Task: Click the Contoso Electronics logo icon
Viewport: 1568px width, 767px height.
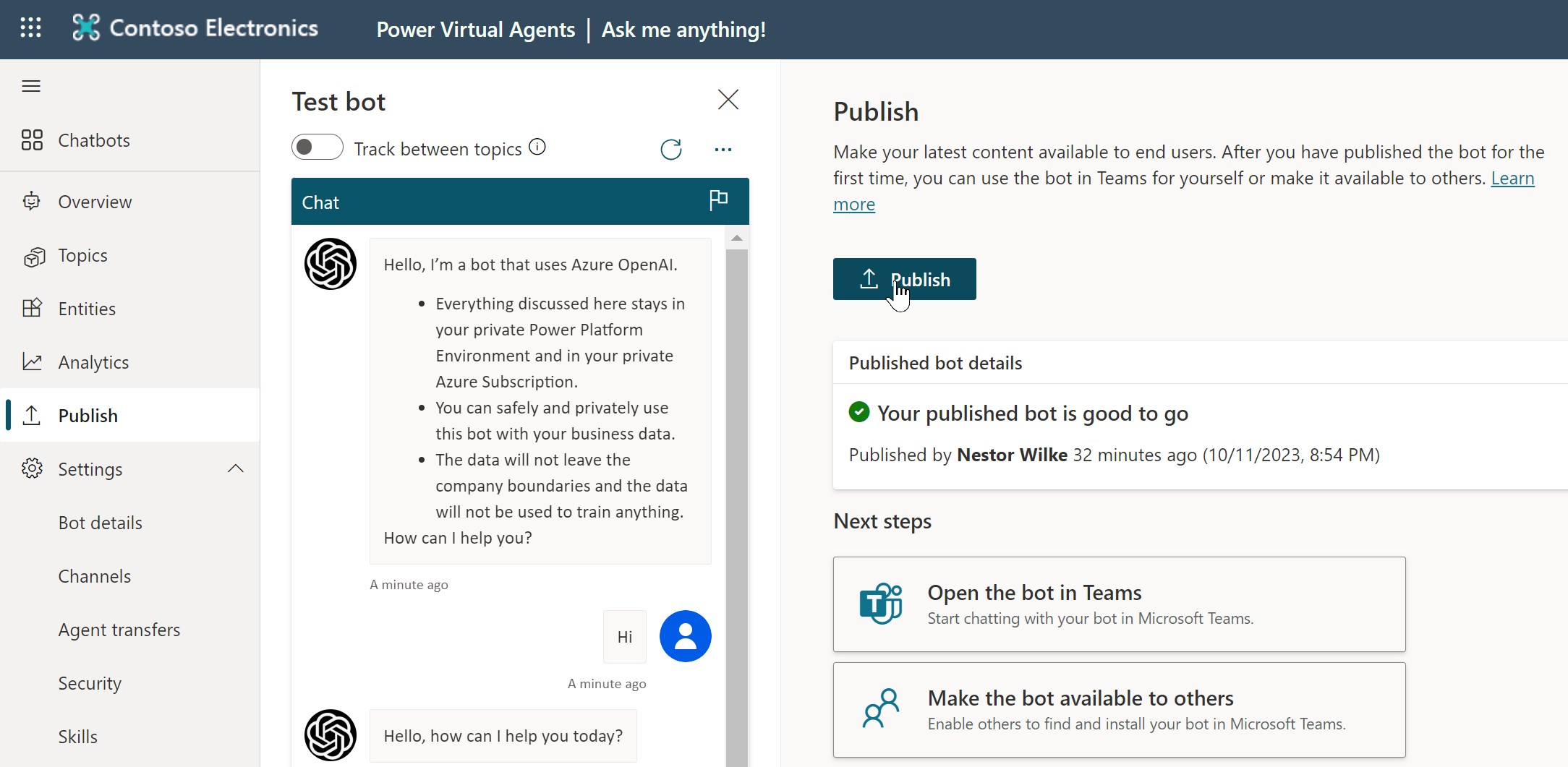Action: [86, 28]
